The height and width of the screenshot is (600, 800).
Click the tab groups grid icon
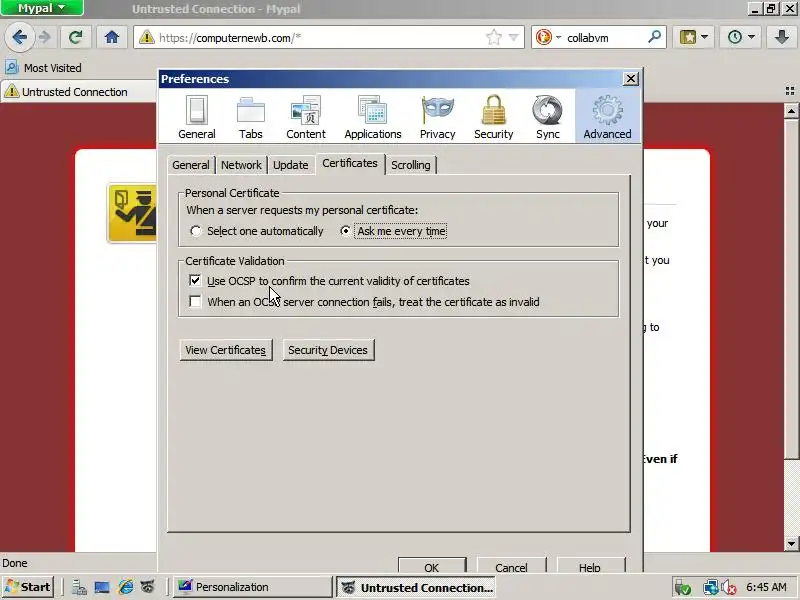coord(790,91)
